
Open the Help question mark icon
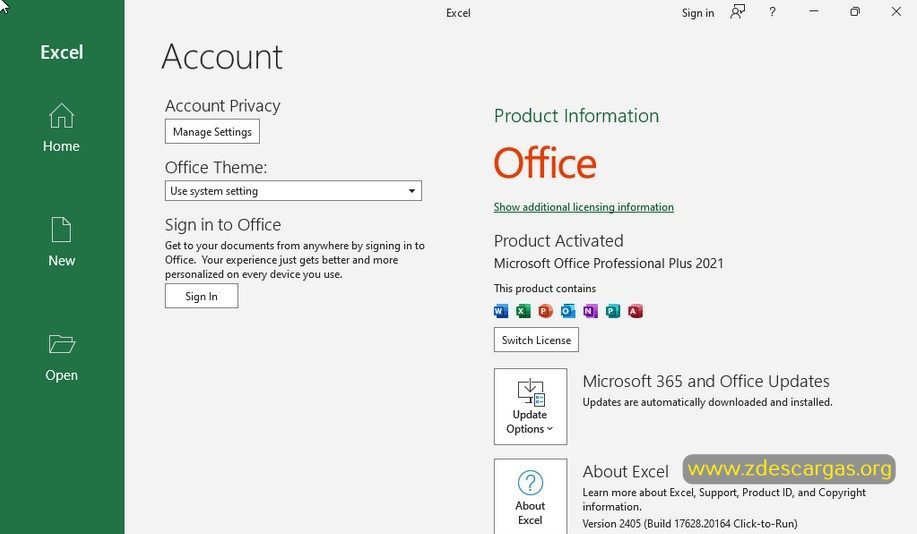pos(772,12)
